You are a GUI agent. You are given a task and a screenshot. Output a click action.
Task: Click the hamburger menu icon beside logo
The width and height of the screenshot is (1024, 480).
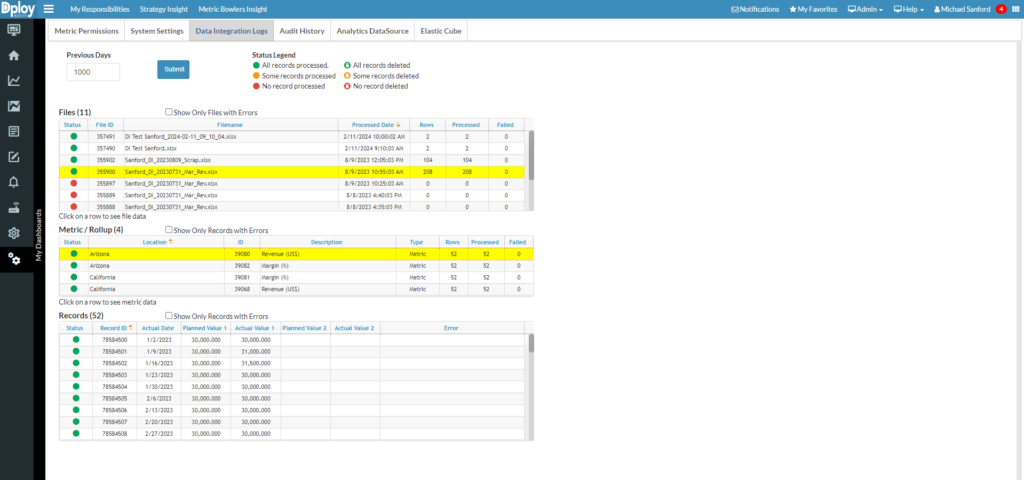coord(48,9)
